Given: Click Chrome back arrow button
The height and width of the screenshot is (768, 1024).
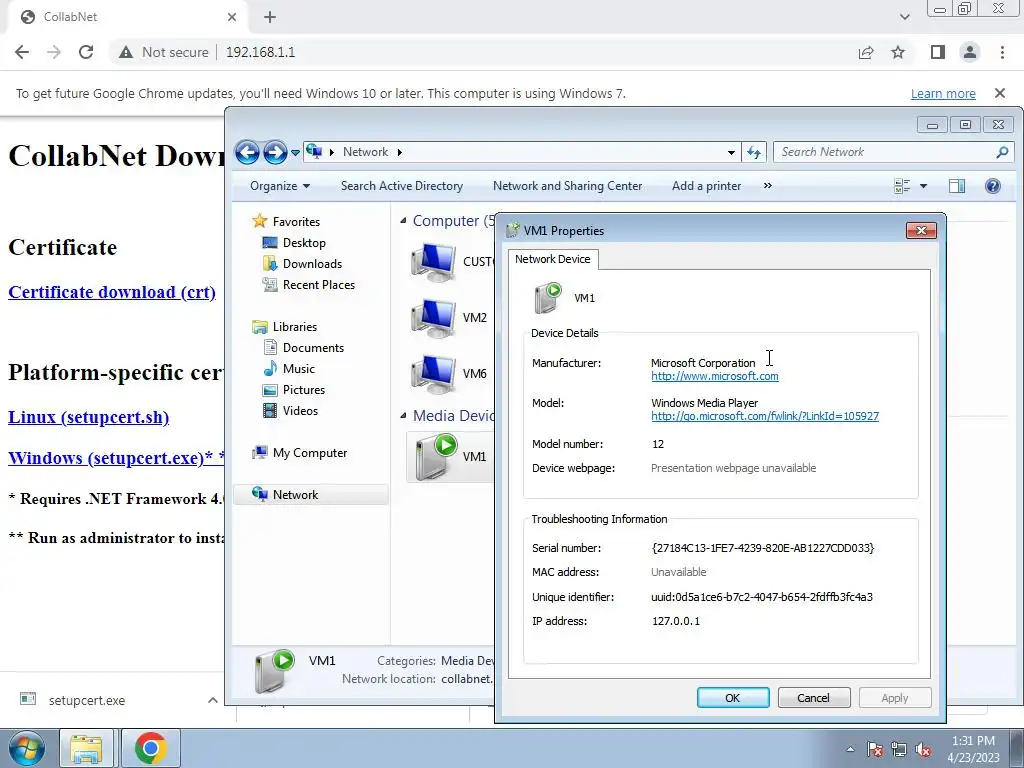Looking at the screenshot, I should click(x=22, y=52).
